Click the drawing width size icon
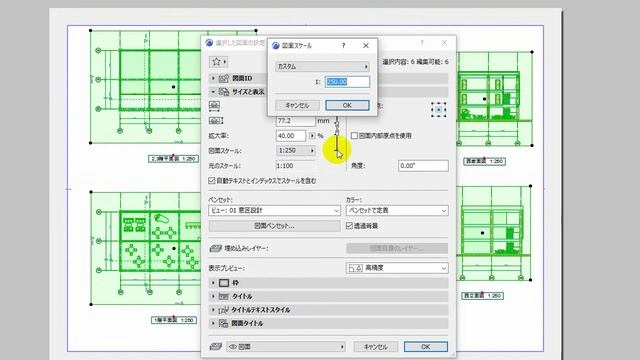The width and height of the screenshot is (640, 360). coord(214,106)
